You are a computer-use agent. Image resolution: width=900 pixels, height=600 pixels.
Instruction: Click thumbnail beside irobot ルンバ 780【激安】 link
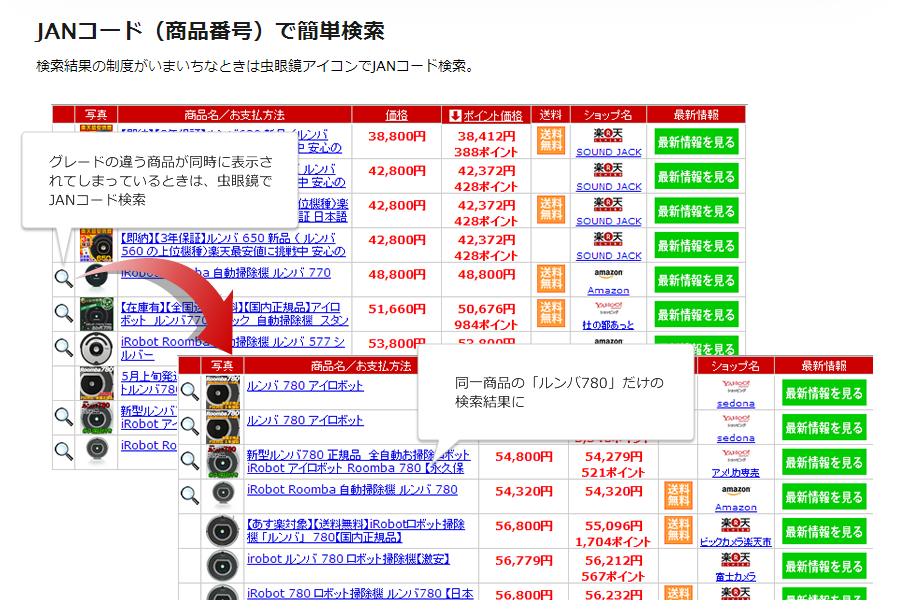coord(223,566)
